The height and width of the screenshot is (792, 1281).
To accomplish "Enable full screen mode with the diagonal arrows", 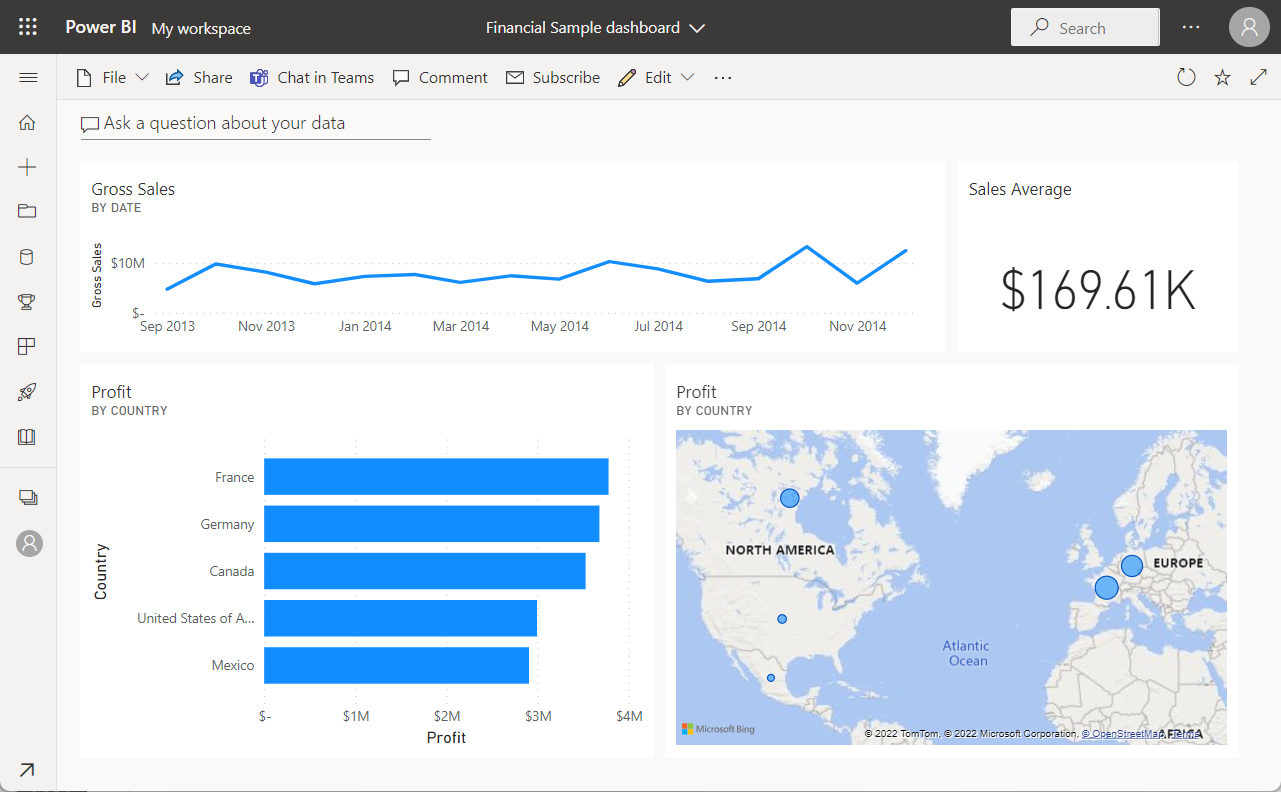I will coord(1258,76).
